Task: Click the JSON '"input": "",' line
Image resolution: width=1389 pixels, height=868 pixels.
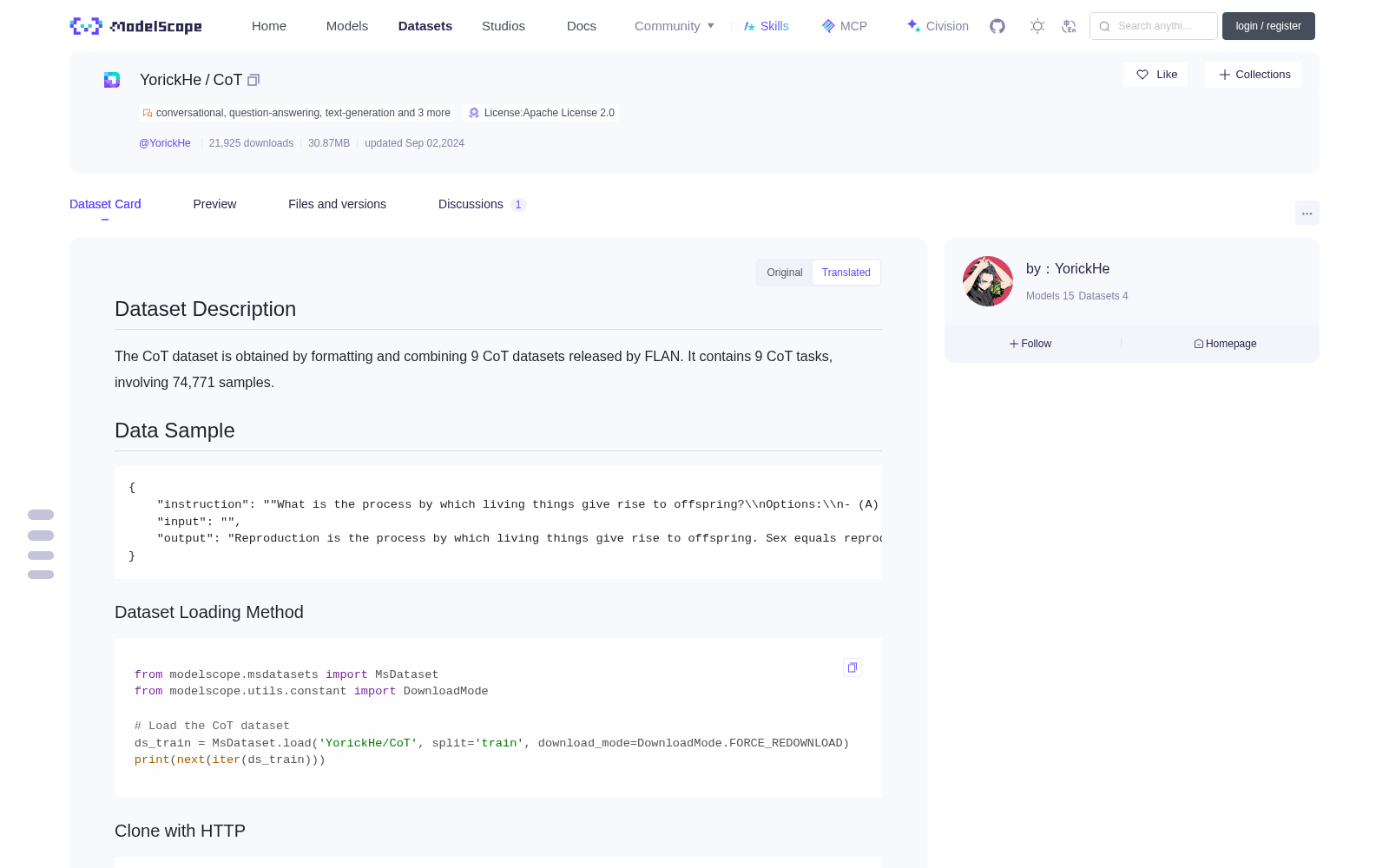Action: (199, 522)
